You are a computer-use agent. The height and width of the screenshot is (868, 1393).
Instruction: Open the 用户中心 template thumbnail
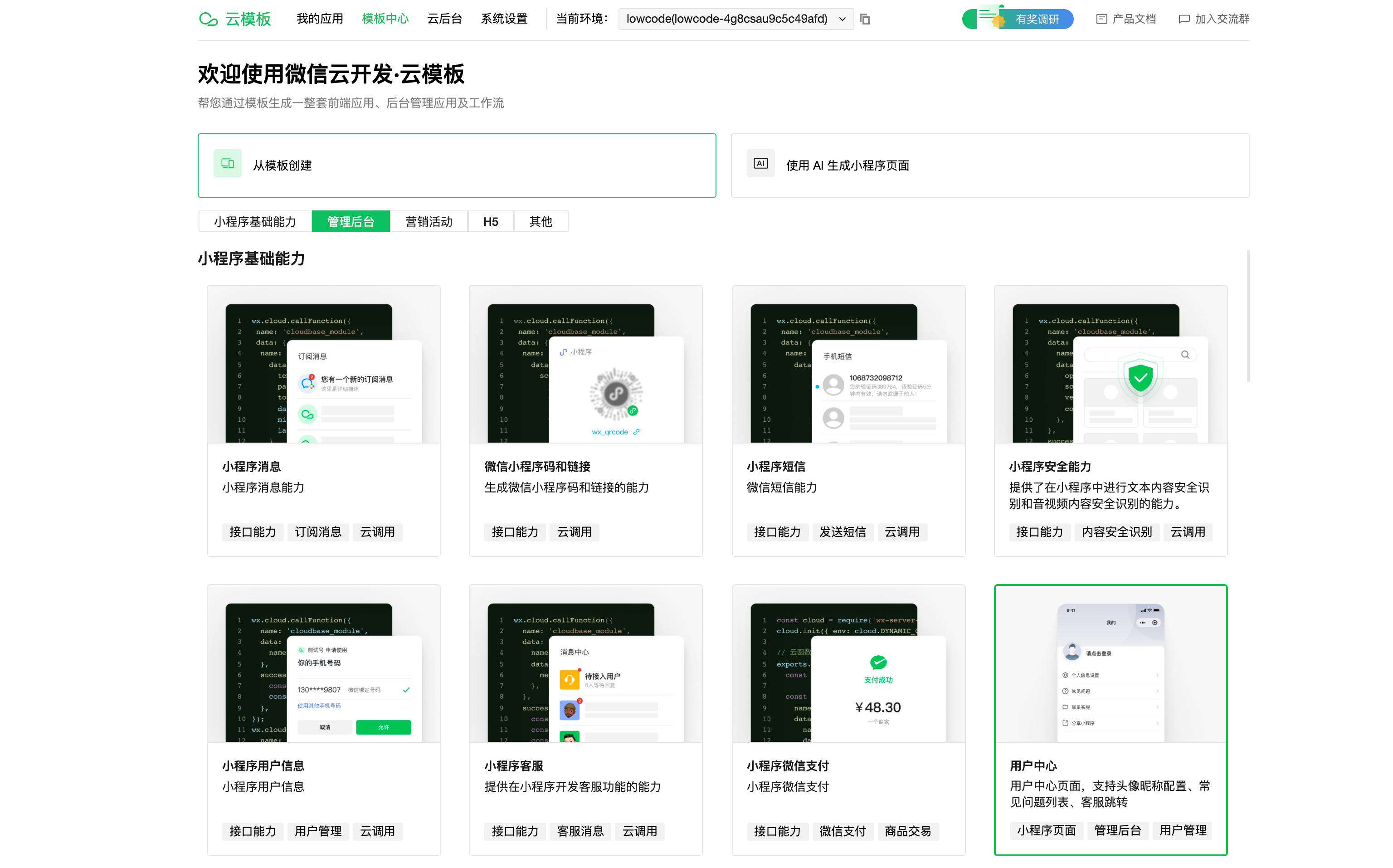(1111, 664)
